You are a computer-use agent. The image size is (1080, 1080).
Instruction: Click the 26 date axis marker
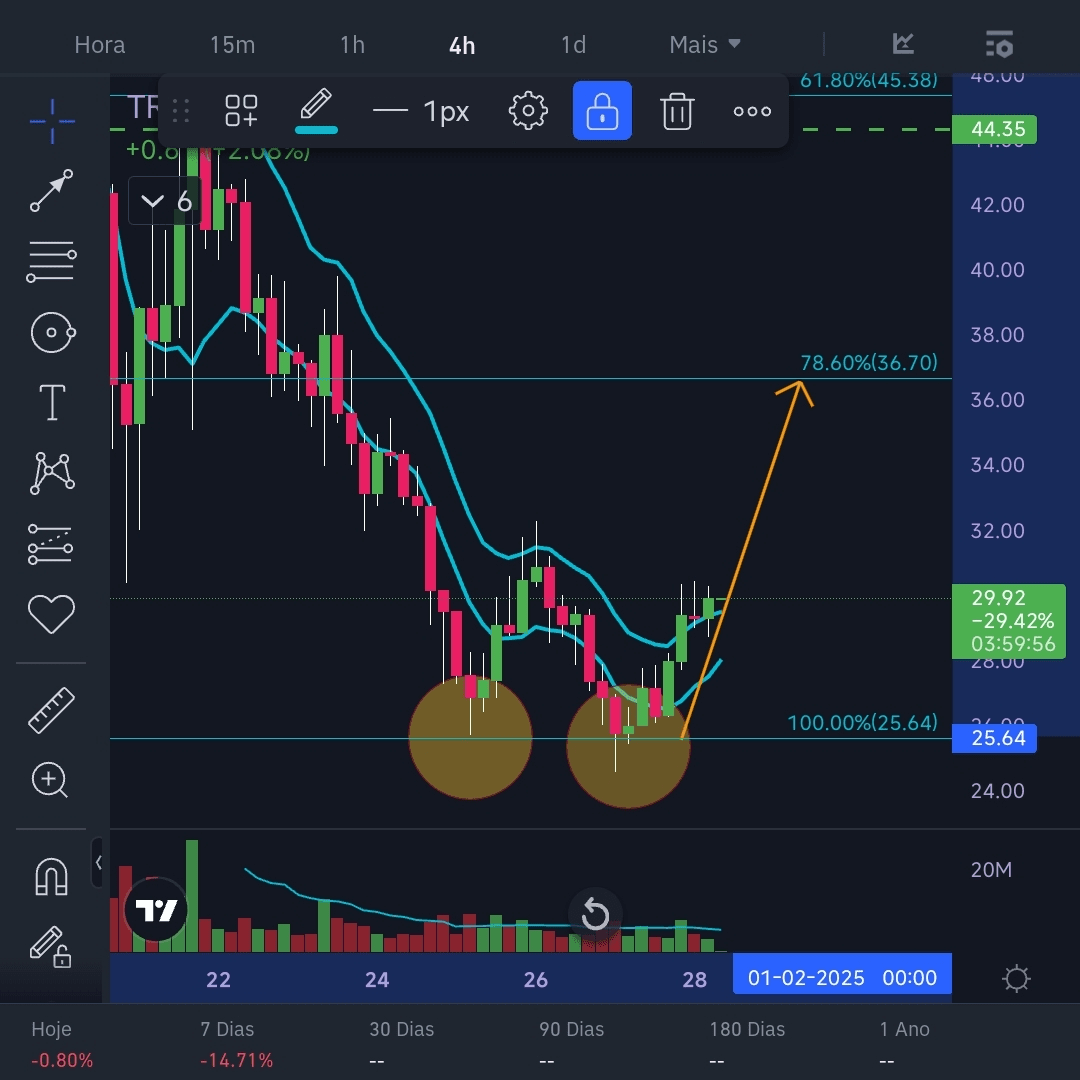[x=535, y=979]
